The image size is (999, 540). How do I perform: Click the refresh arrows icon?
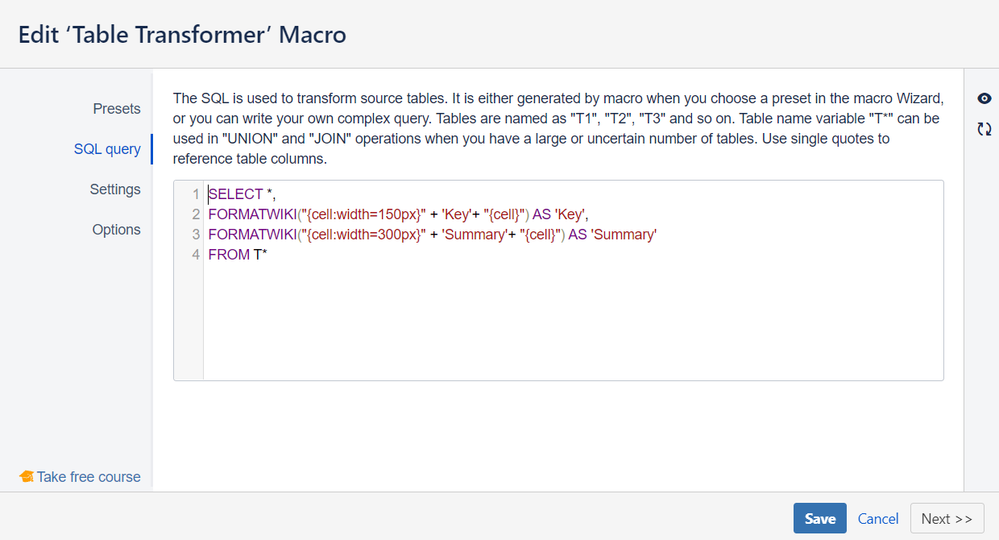(x=985, y=129)
